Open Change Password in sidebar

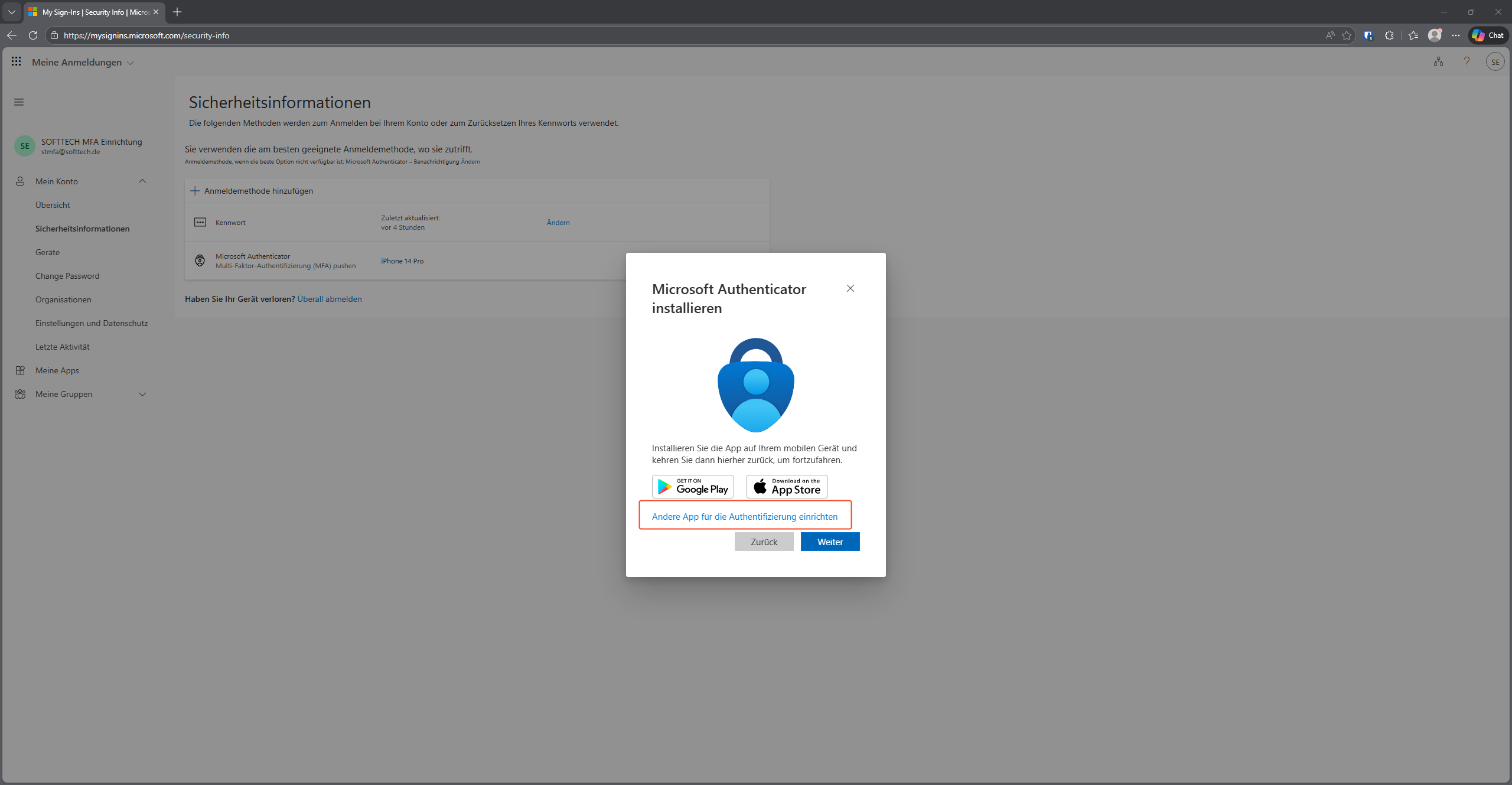(x=67, y=276)
